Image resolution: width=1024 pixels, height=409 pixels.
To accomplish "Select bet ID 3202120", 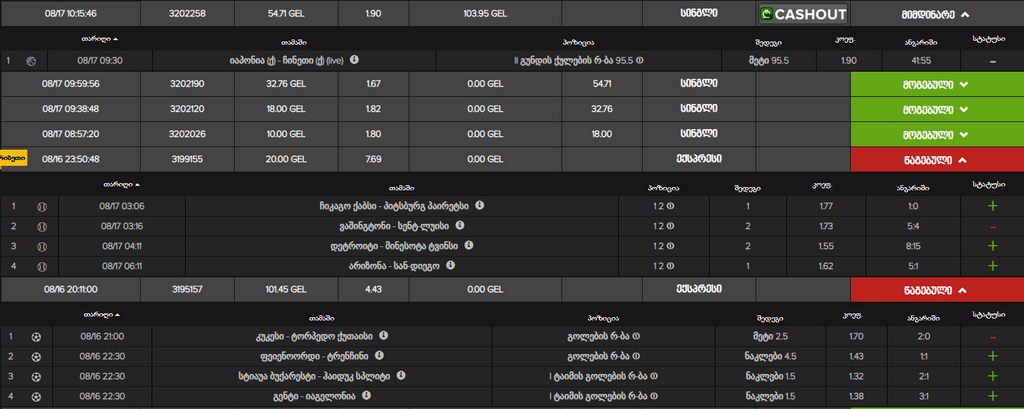I will pos(187,109).
